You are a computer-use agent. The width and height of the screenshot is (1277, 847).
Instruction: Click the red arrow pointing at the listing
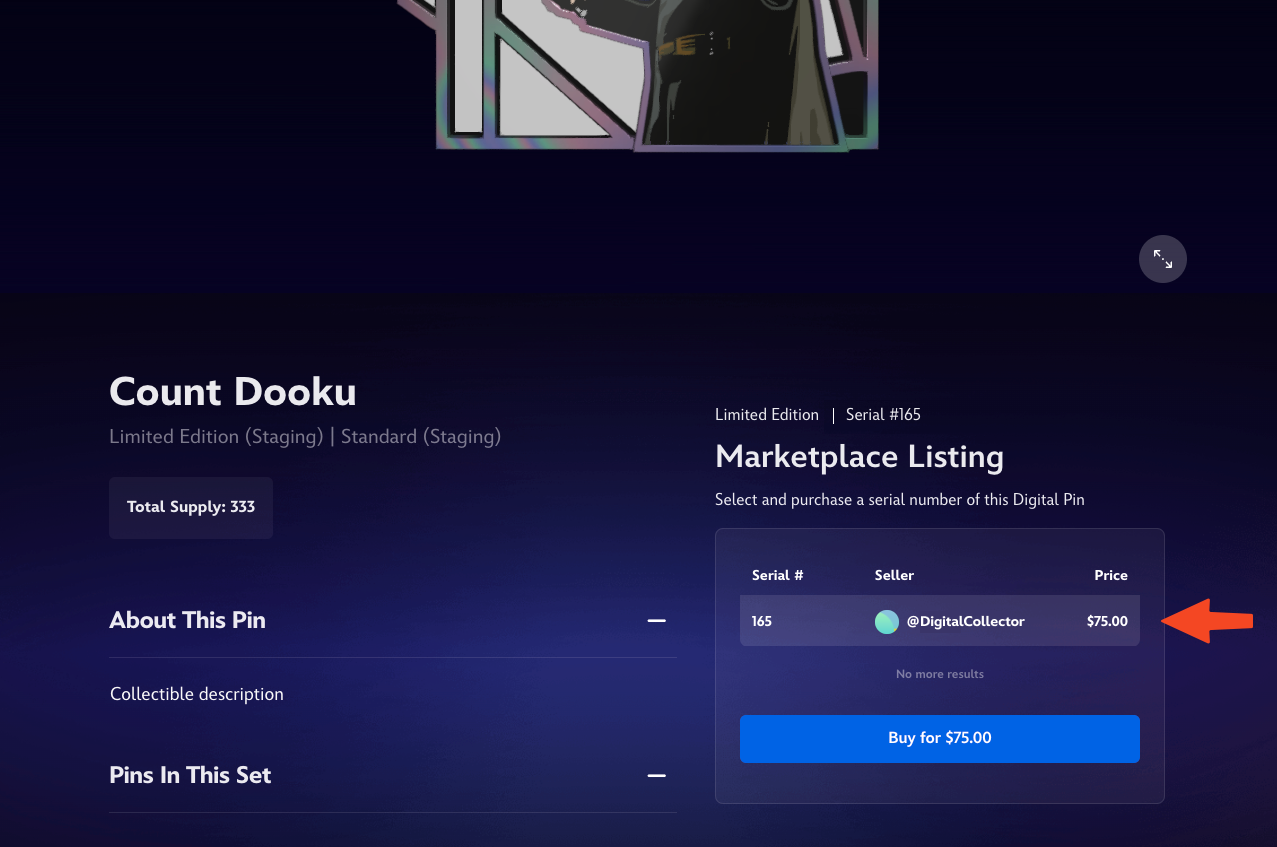[x=1207, y=621]
